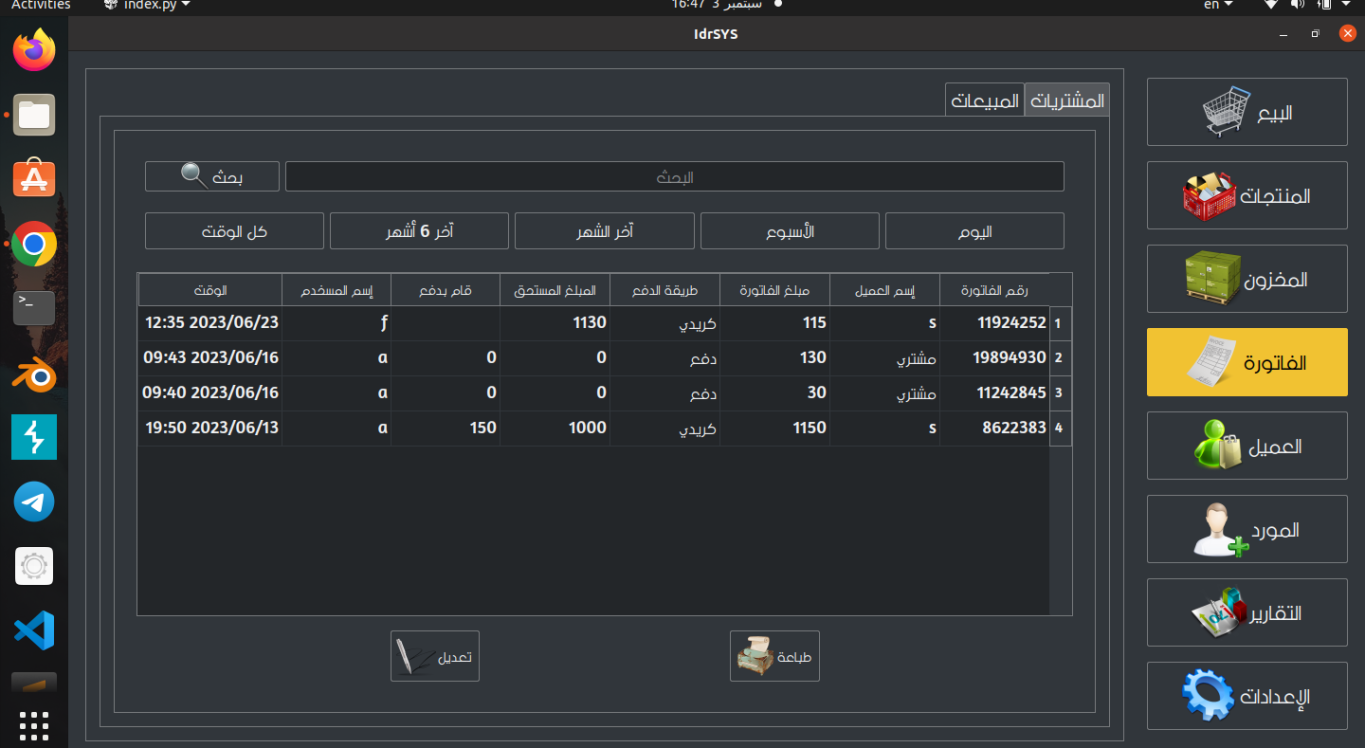Open Visual Studio Code from the dock
The width and height of the screenshot is (1365, 748).
click(x=34, y=631)
